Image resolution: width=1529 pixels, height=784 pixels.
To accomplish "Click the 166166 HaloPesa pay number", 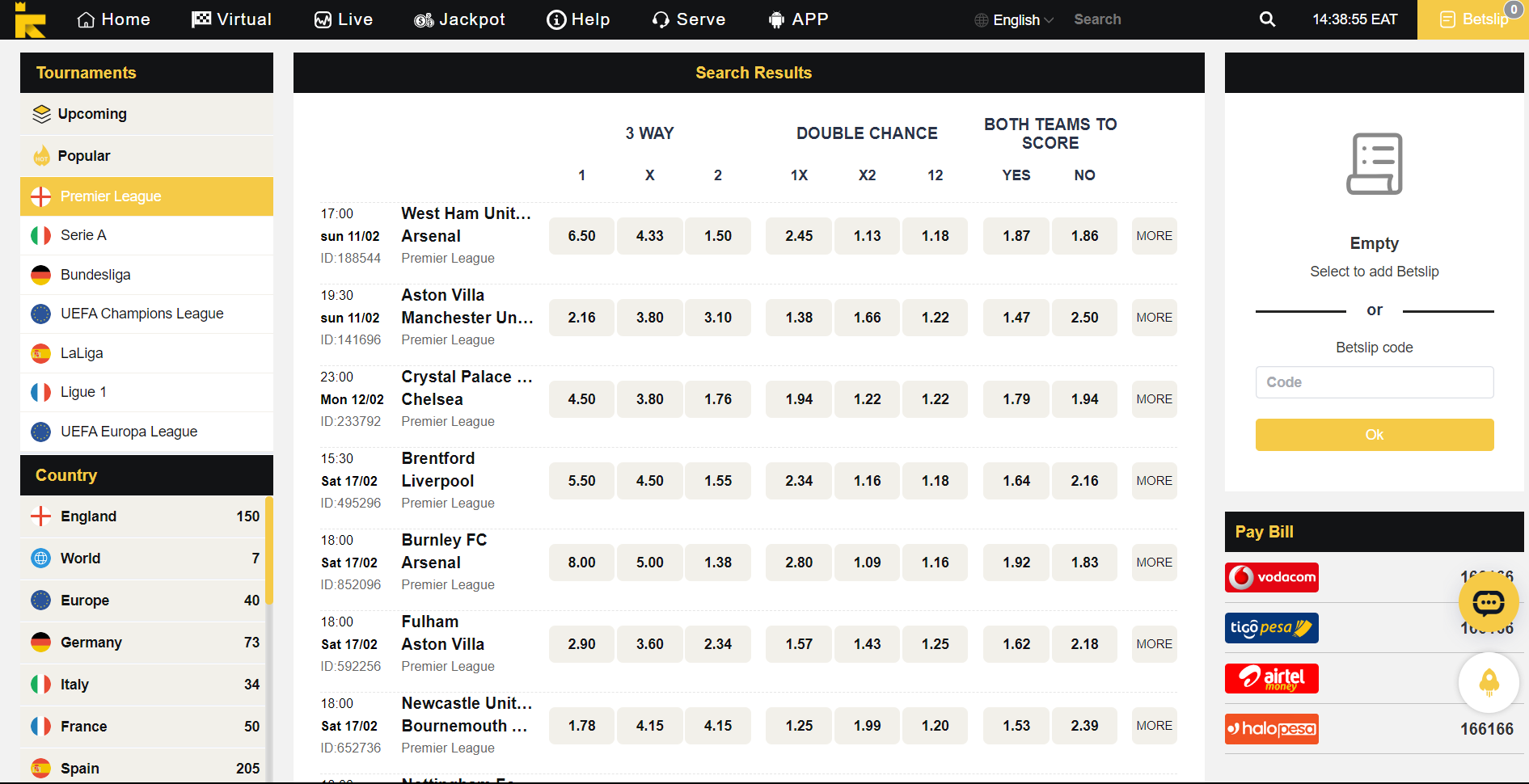I will pyautogui.click(x=1486, y=729).
